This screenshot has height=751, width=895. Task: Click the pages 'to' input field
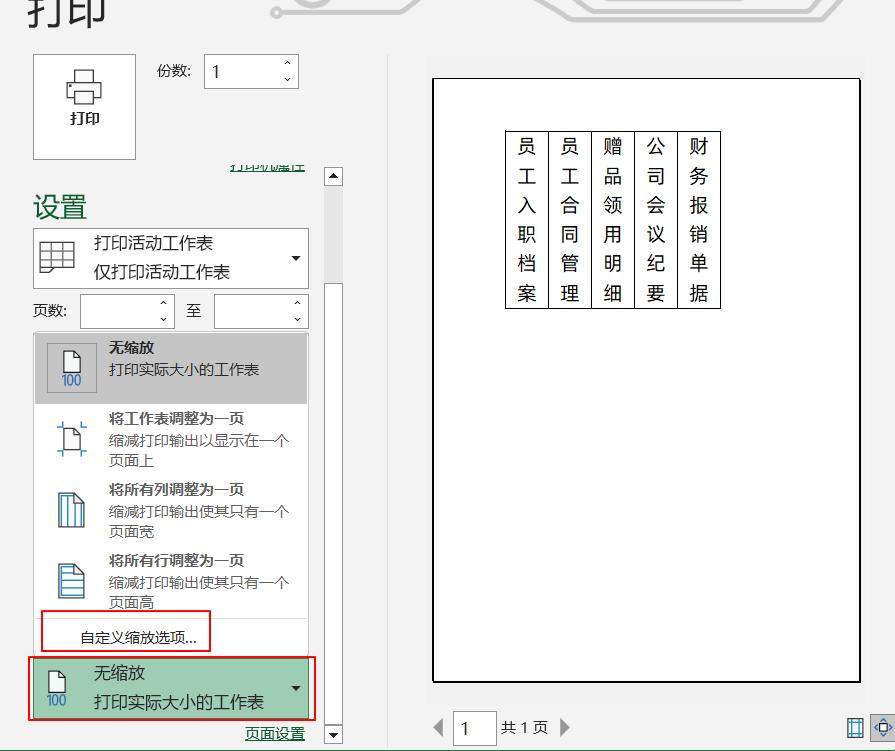coord(252,311)
